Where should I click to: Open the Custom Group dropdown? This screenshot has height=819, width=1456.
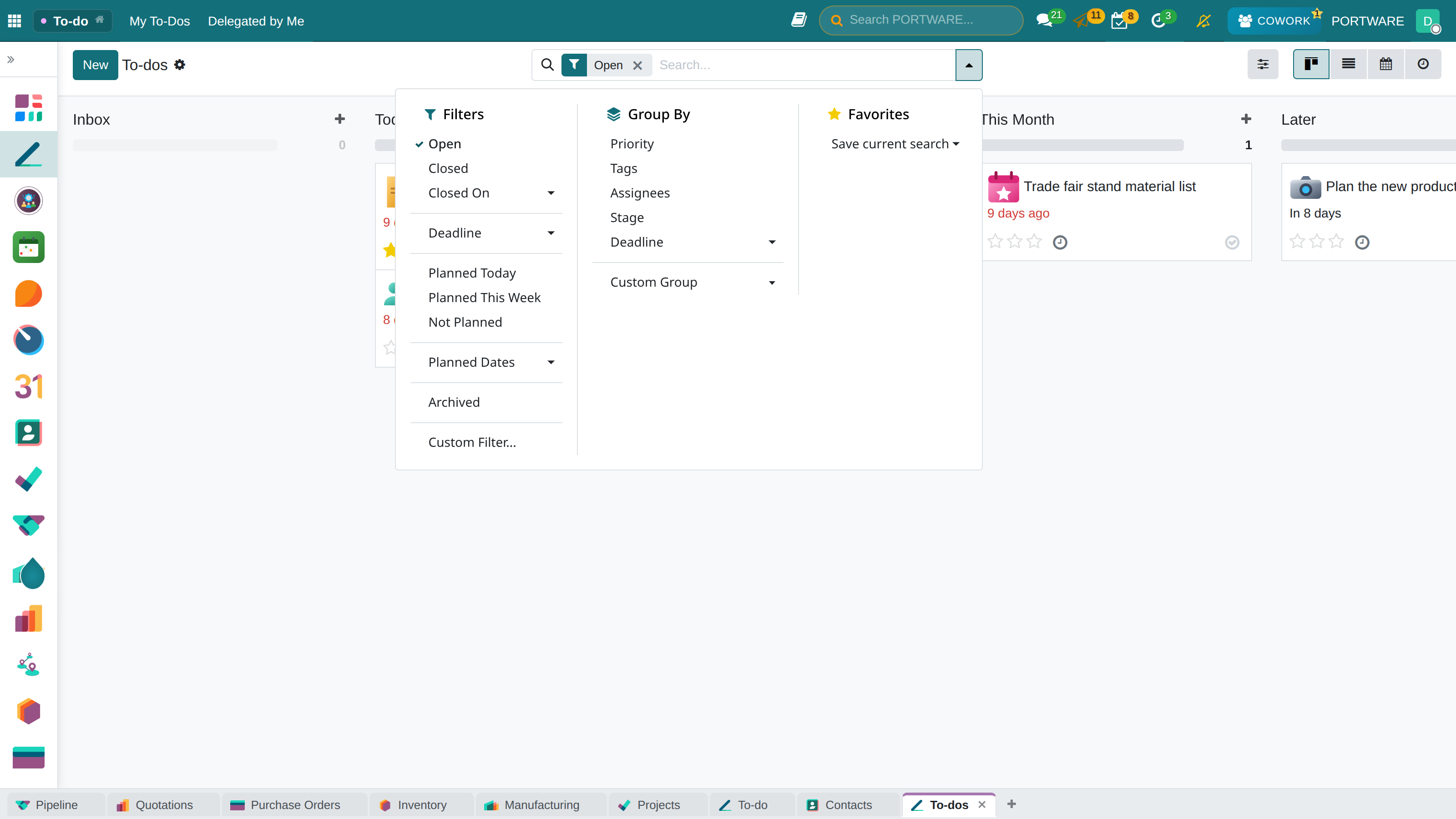[x=688, y=282]
